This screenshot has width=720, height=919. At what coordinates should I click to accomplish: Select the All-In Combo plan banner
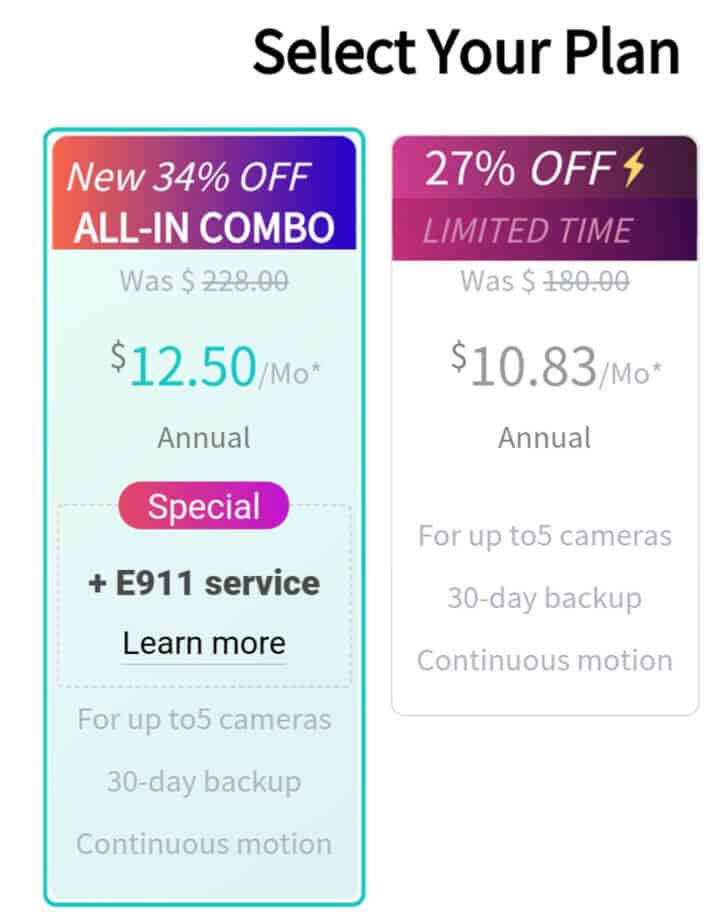[204, 192]
